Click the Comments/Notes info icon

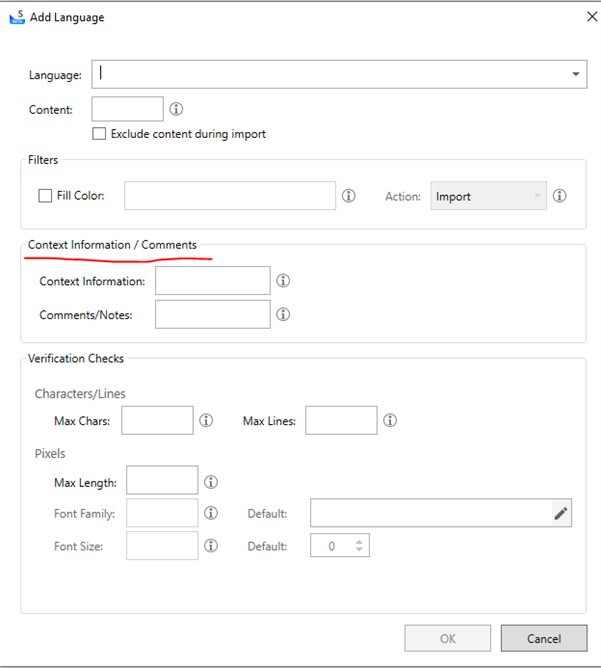tap(283, 314)
